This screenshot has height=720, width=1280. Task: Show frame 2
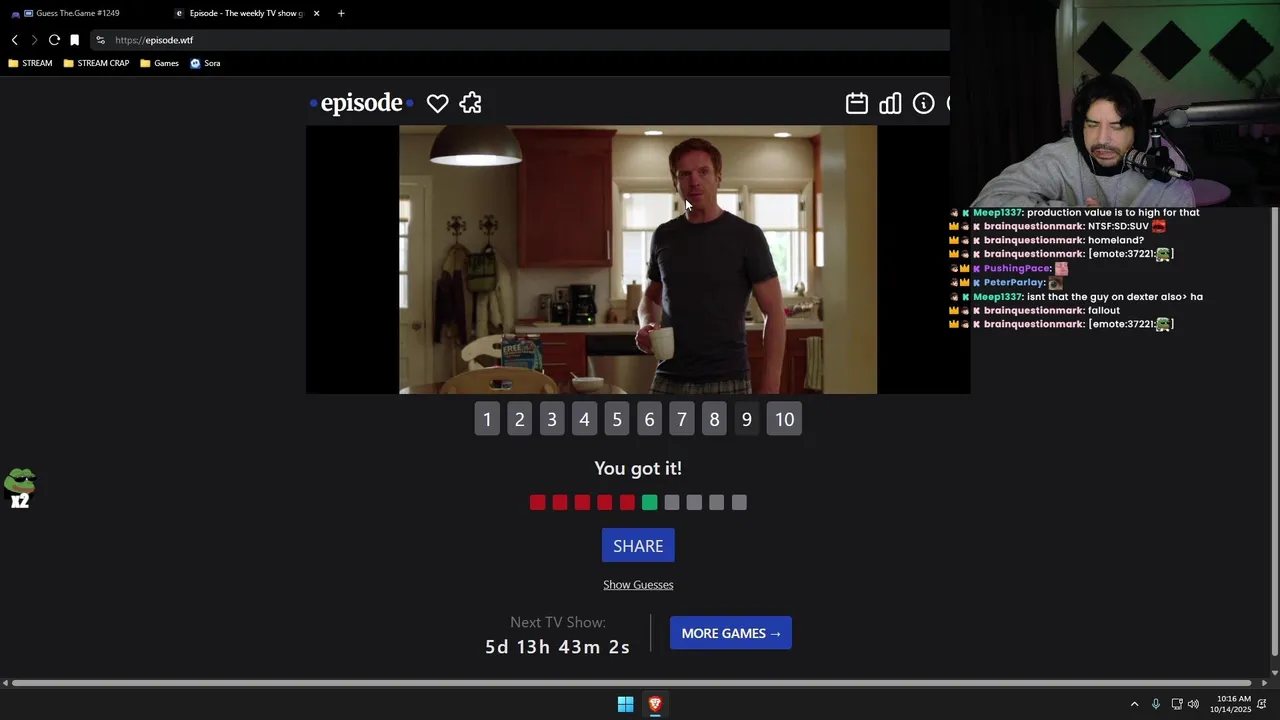tap(519, 420)
